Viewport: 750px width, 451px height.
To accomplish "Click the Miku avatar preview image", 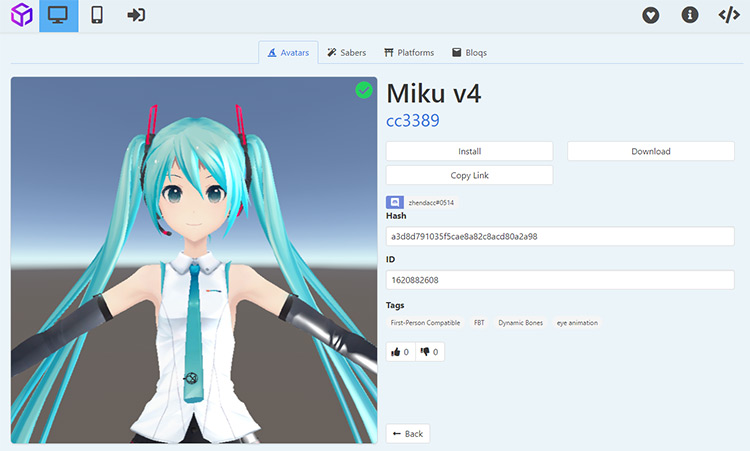I will 194,260.
